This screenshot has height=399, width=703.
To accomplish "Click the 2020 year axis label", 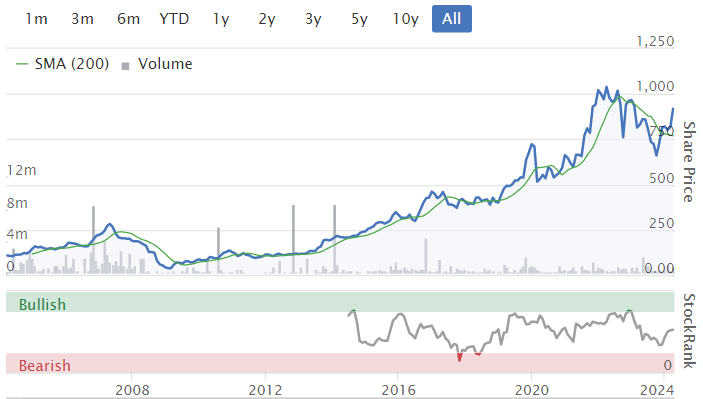I will (x=531, y=390).
